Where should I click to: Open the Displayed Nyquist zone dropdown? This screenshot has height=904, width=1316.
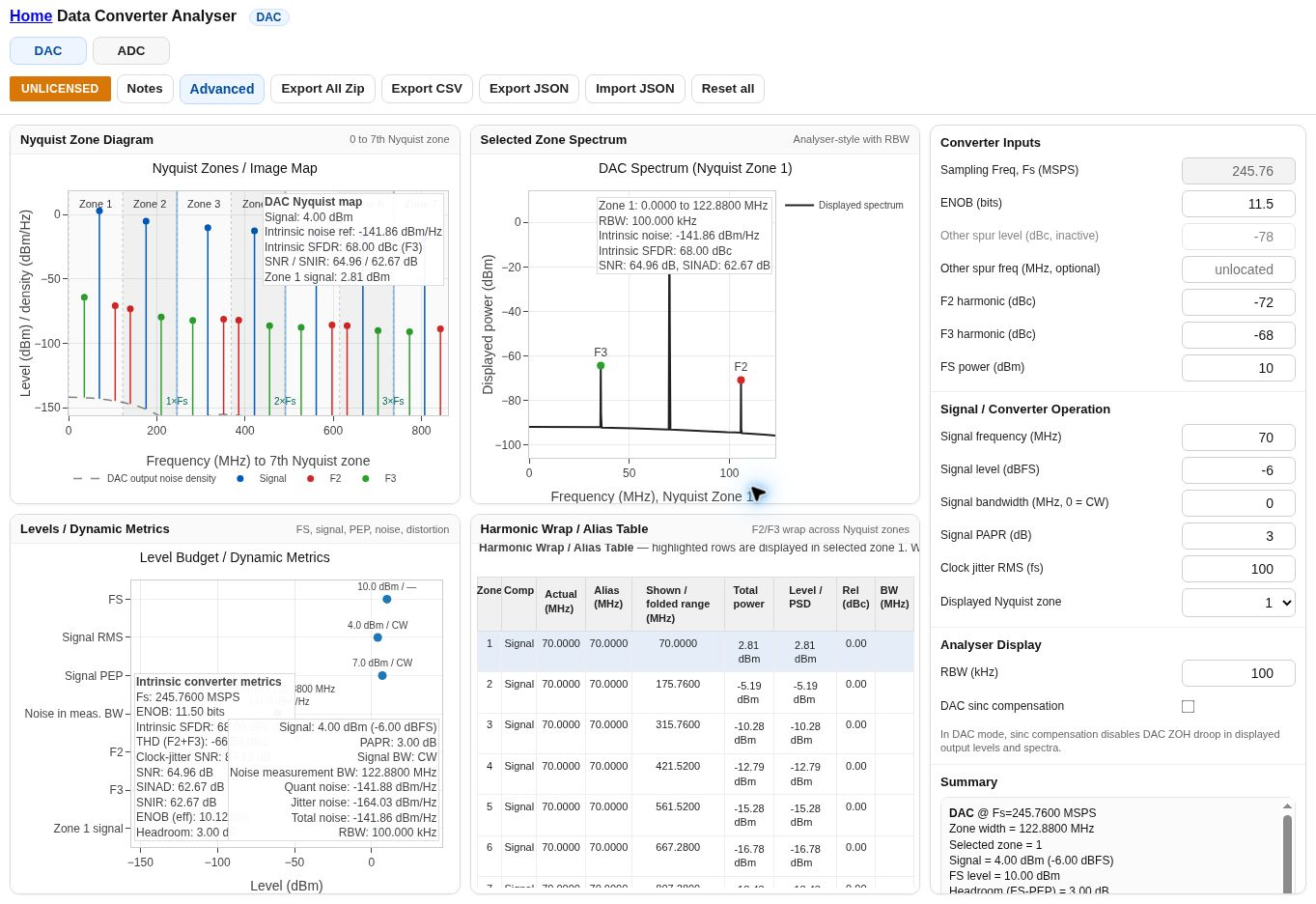tap(1239, 603)
